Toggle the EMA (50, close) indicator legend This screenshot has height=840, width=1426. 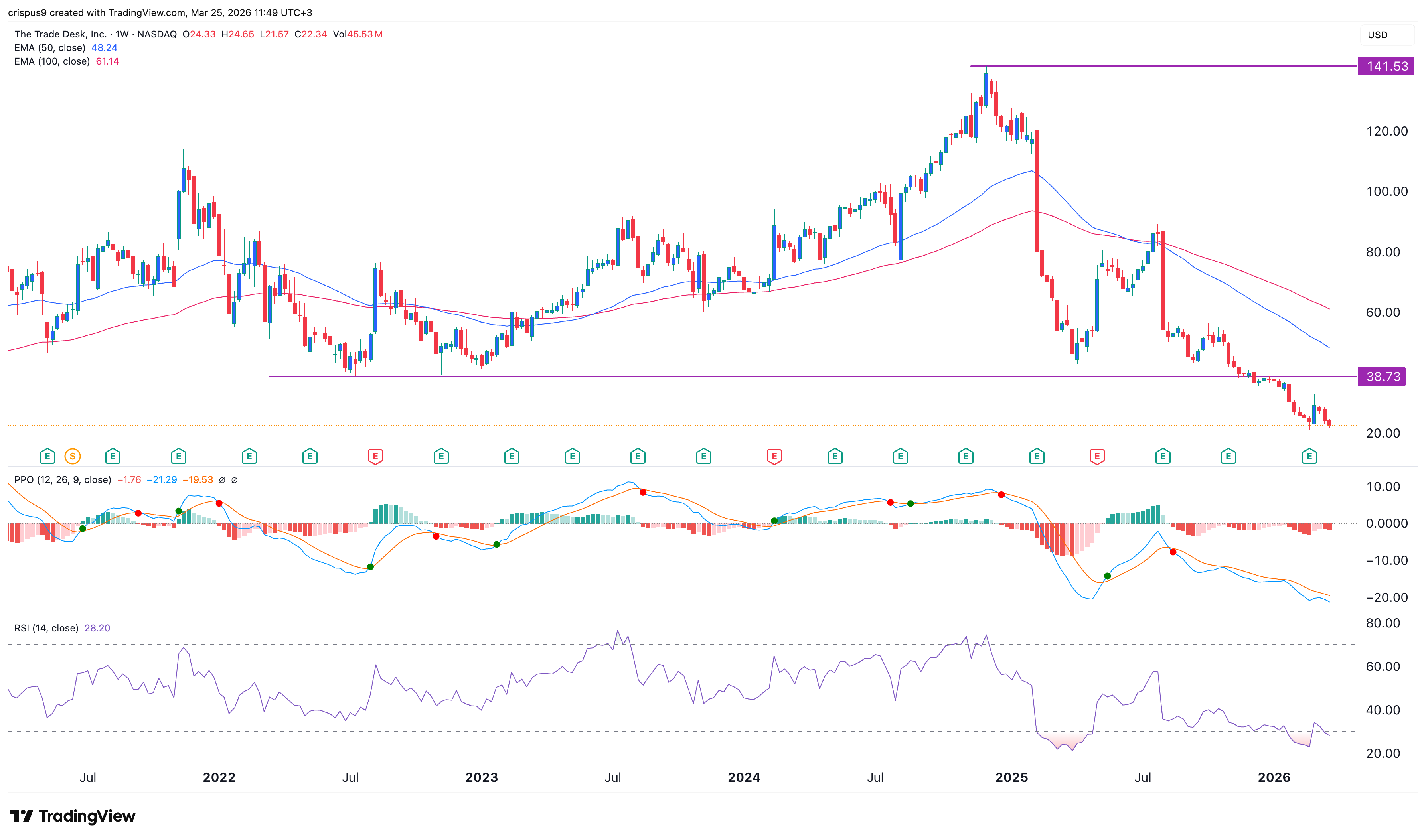coord(50,47)
